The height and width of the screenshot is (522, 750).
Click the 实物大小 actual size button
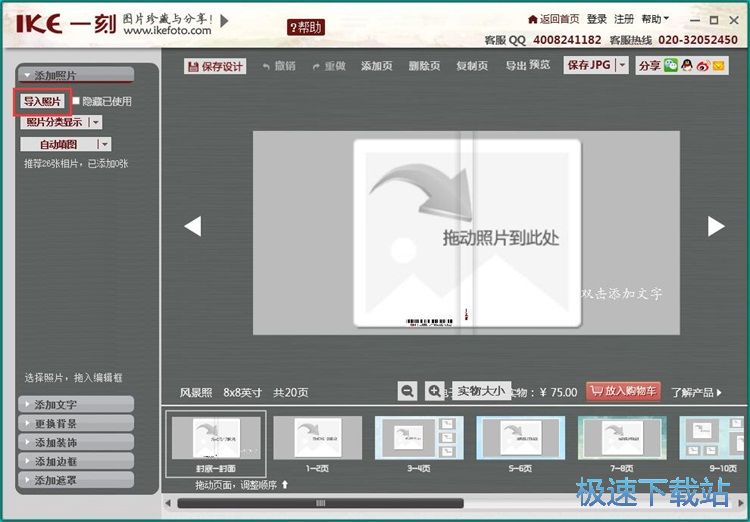point(481,391)
